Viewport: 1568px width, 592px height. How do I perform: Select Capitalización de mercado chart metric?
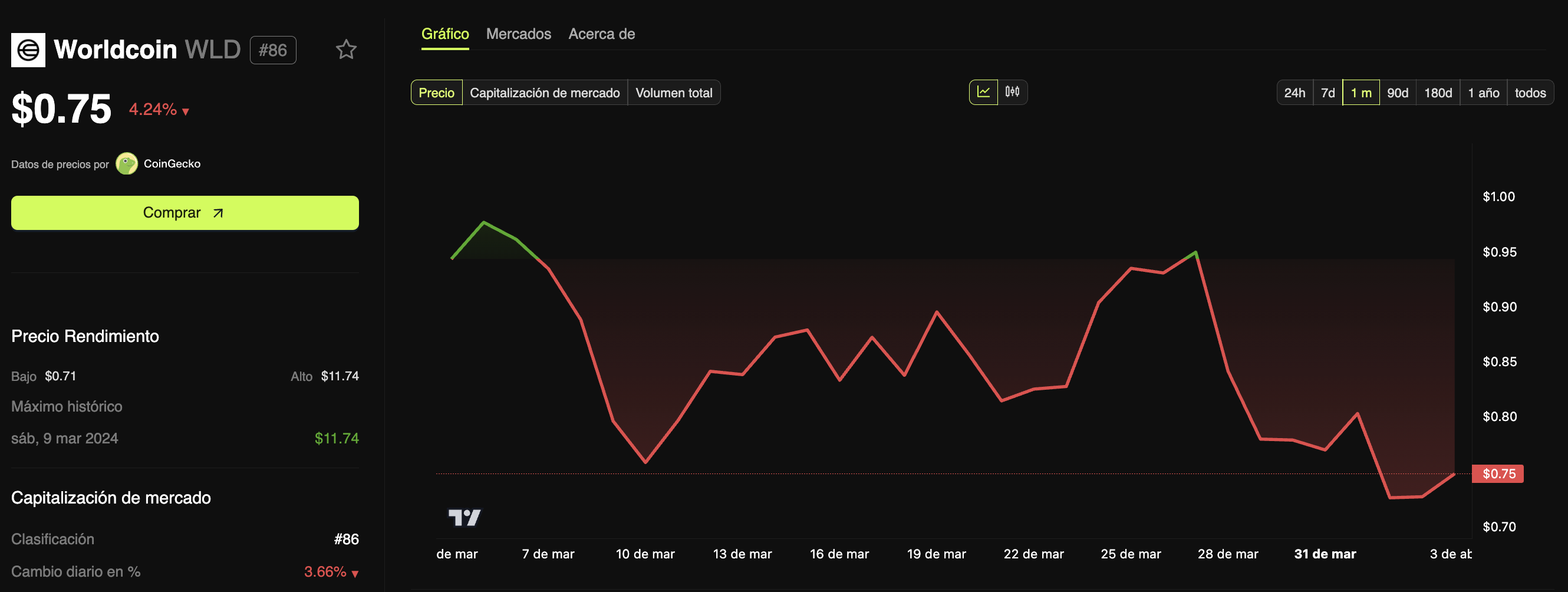pos(545,93)
